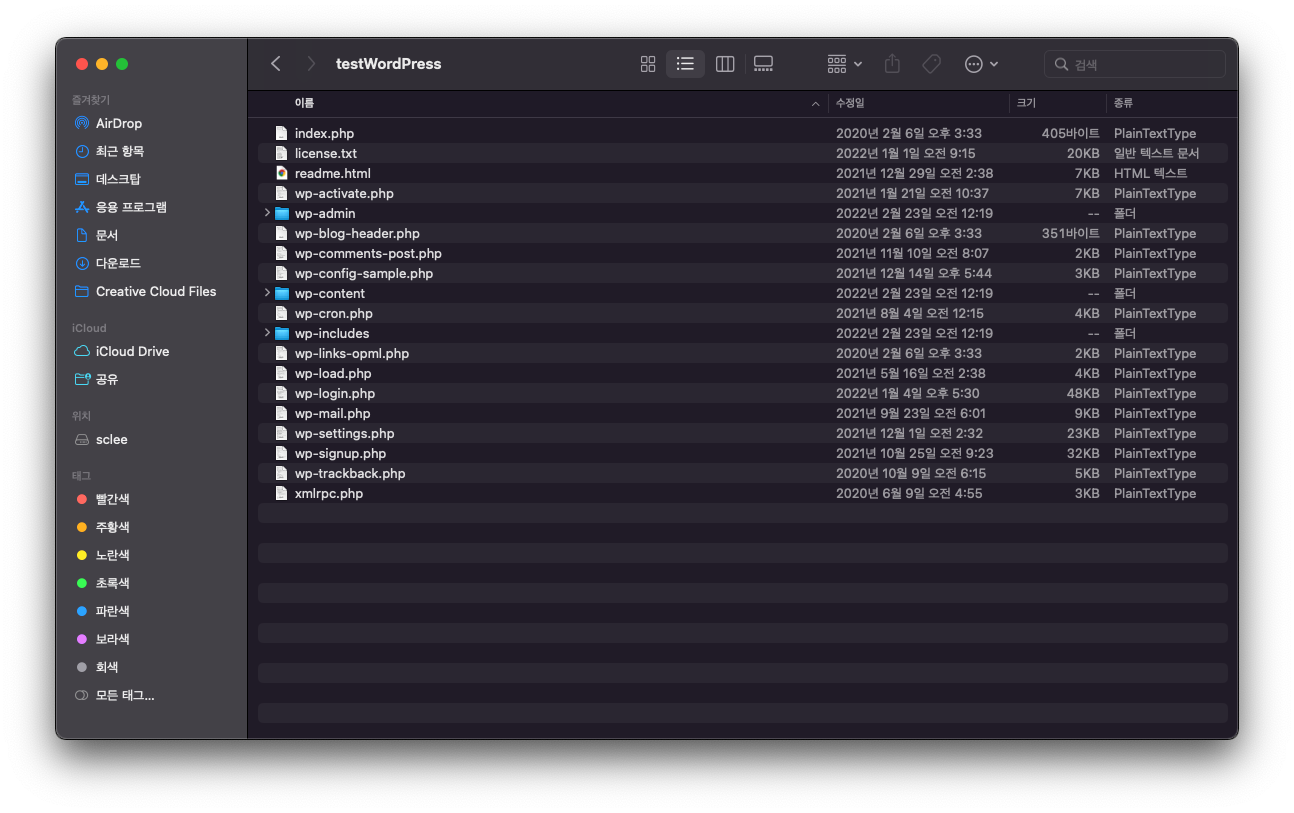
Task: Select the sclee location in sidebar
Action: click(111, 439)
